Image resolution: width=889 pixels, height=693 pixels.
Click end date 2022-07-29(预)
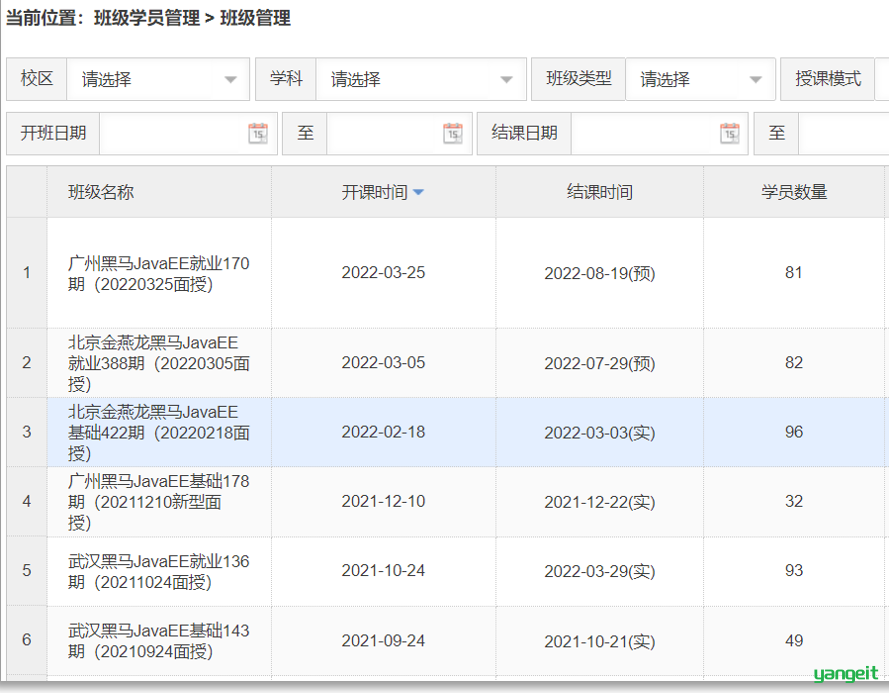(600, 364)
